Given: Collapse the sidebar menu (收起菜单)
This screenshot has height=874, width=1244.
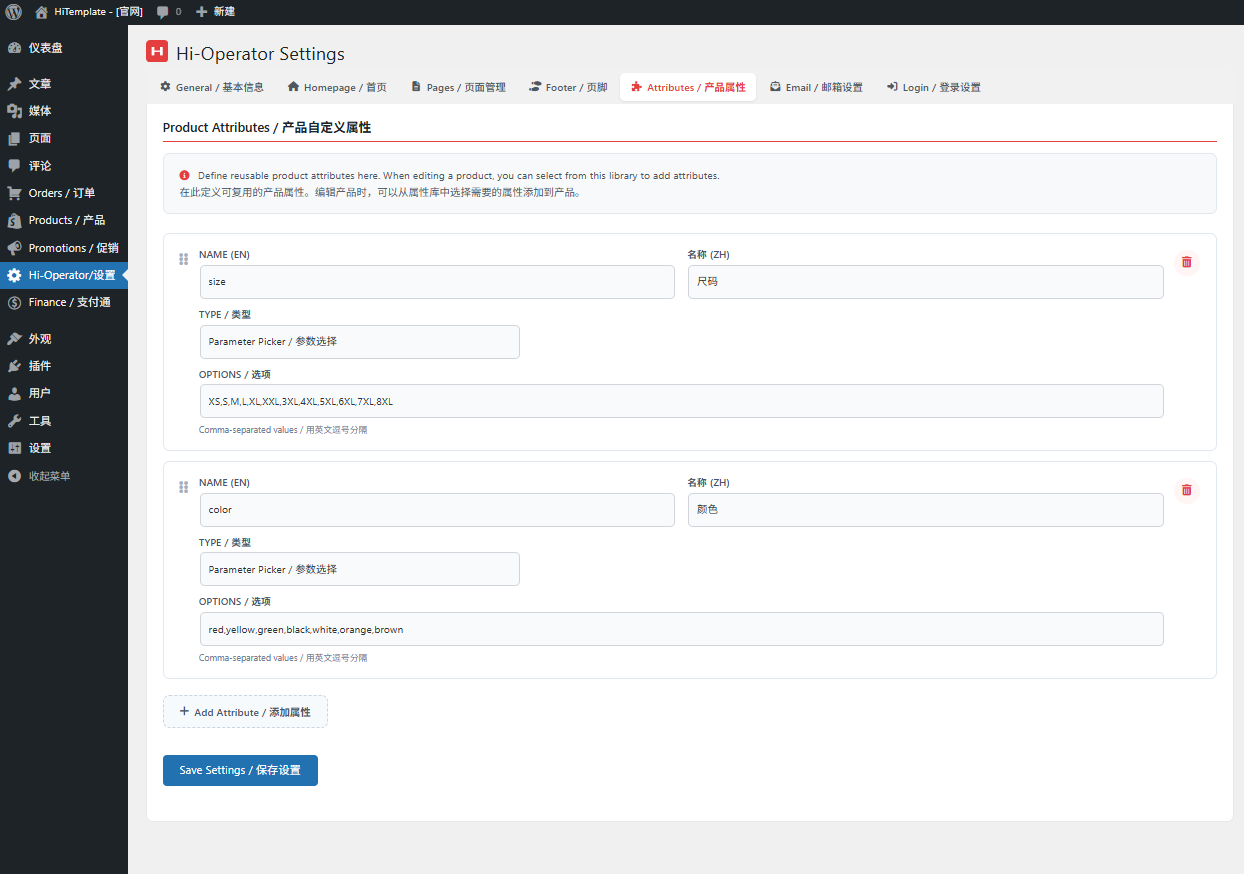Looking at the screenshot, I should click(x=49, y=476).
